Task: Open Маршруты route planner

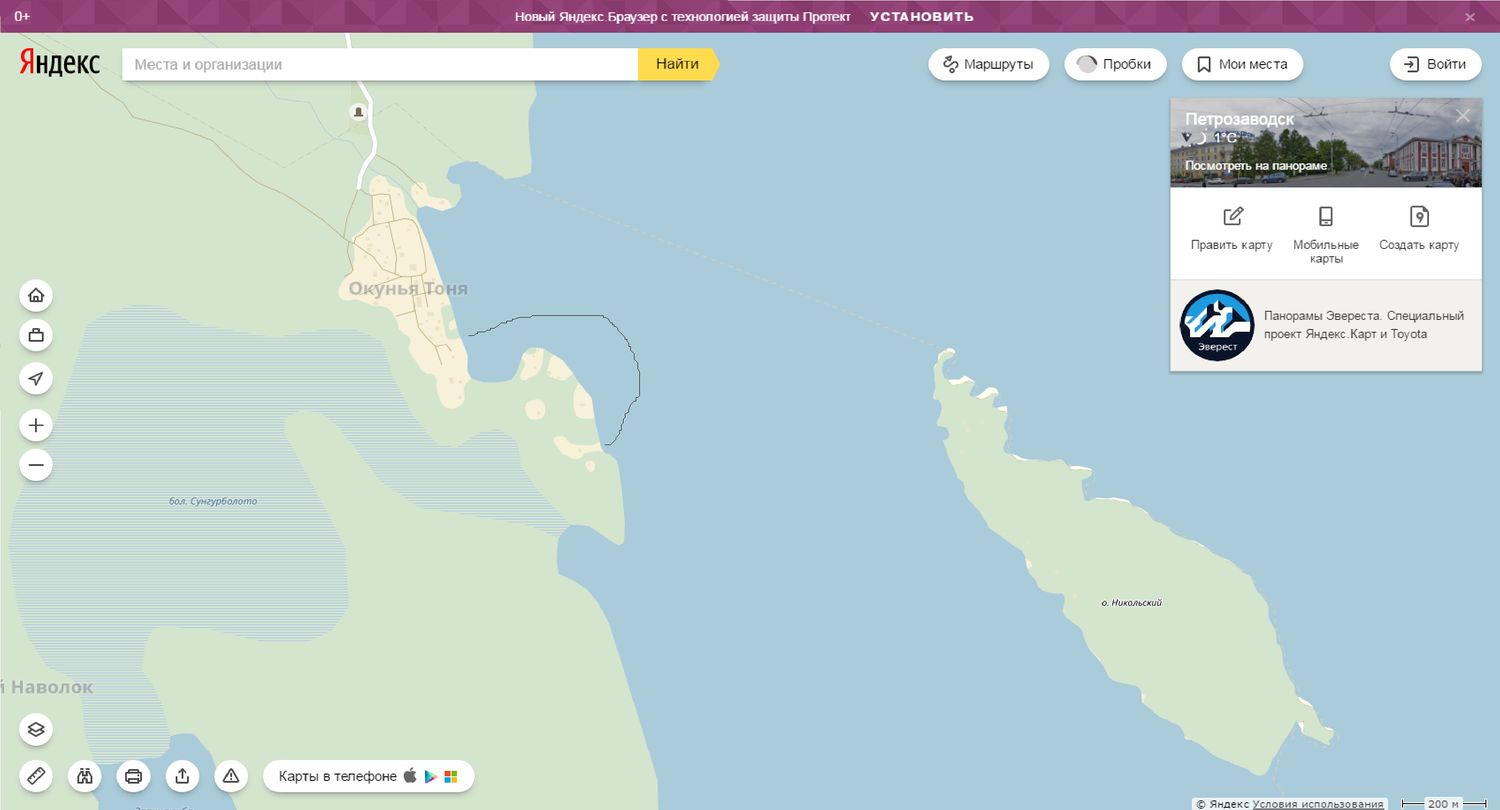Action: (988, 64)
